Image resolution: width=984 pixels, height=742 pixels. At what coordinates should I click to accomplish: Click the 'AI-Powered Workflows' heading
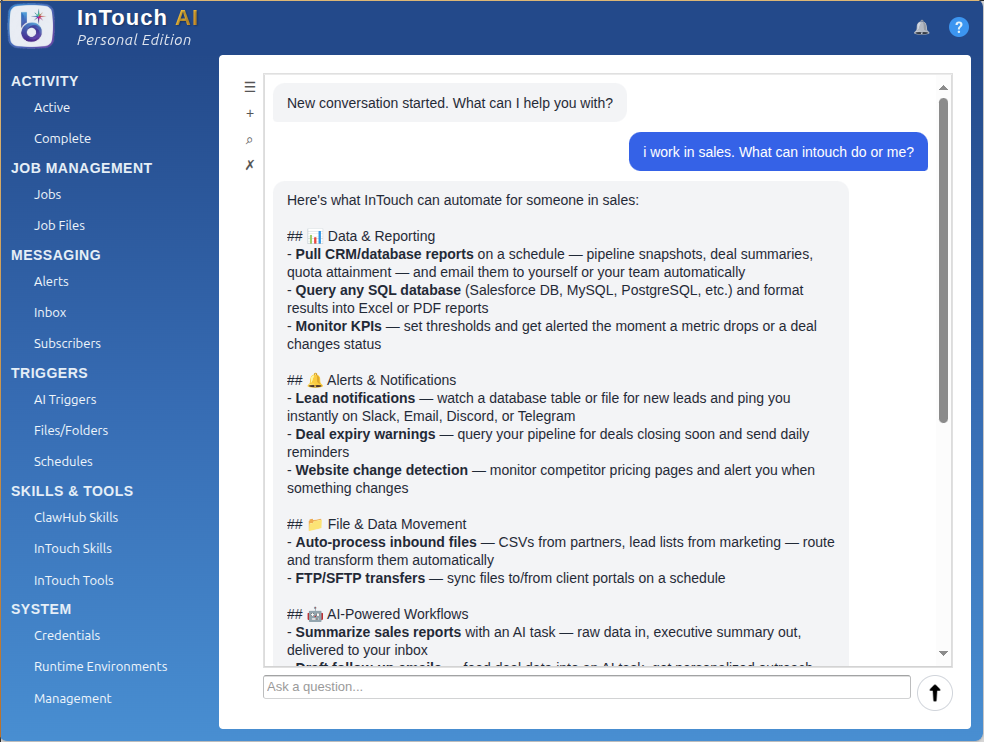pos(398,614)
